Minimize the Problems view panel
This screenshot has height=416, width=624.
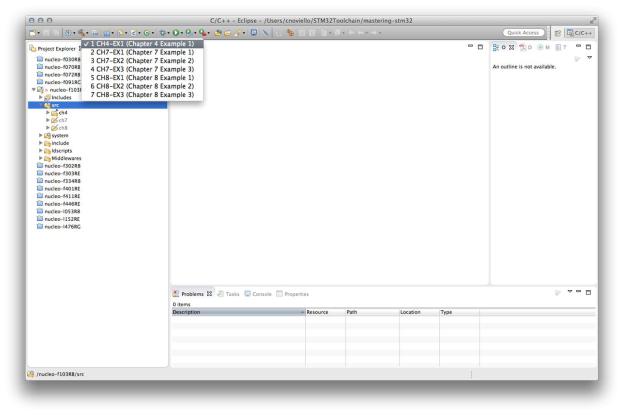(x=578, y=292)
